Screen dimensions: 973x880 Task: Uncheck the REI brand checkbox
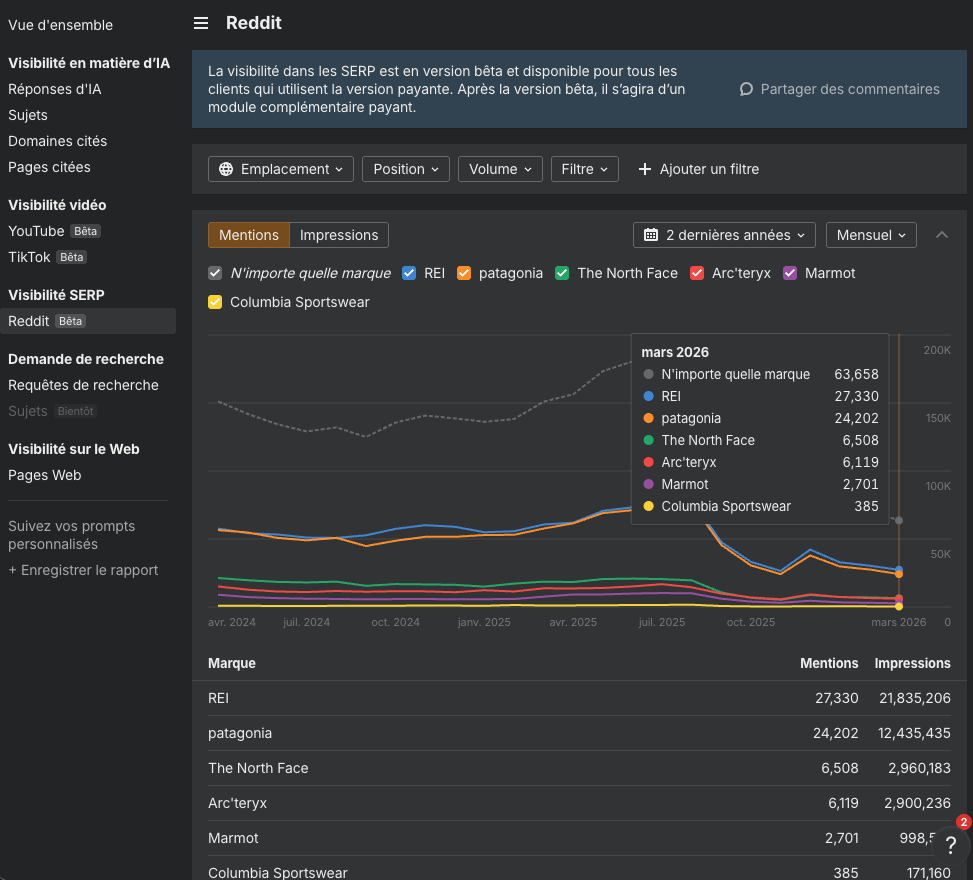pyautogui.click(x=409, y=272)
